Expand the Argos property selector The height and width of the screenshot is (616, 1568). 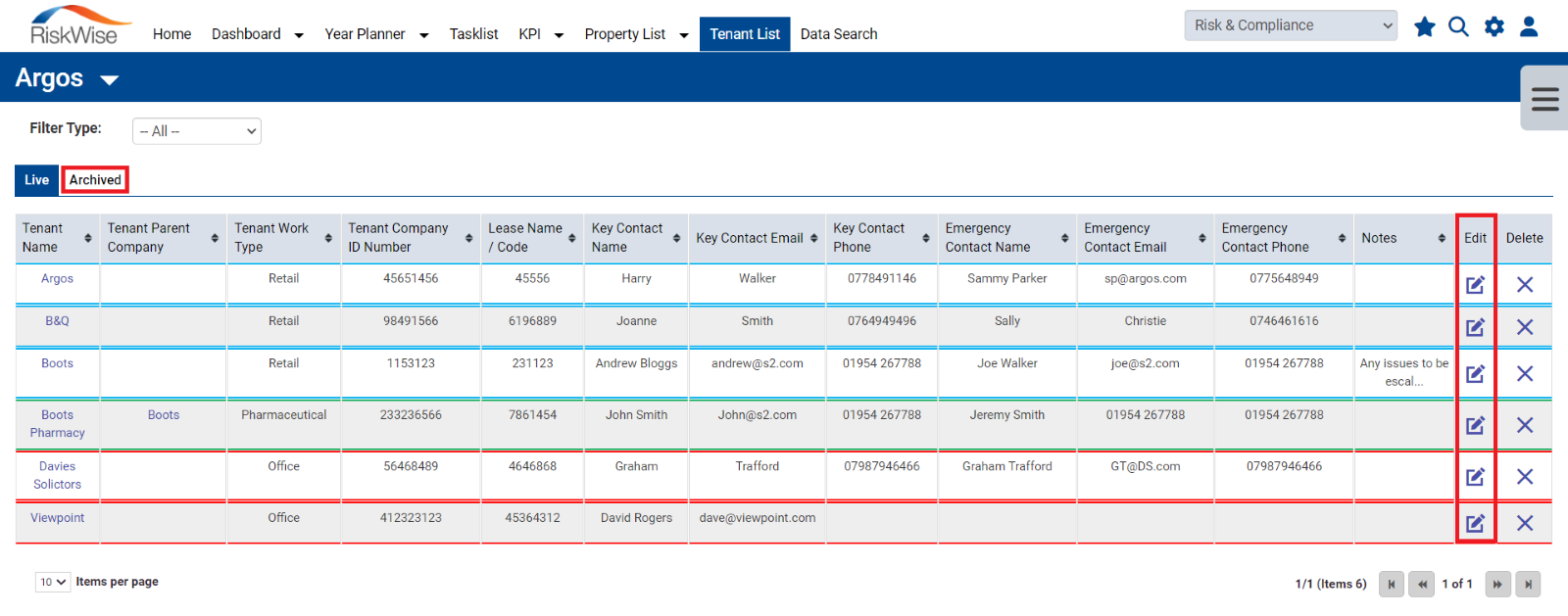(110, 79)
